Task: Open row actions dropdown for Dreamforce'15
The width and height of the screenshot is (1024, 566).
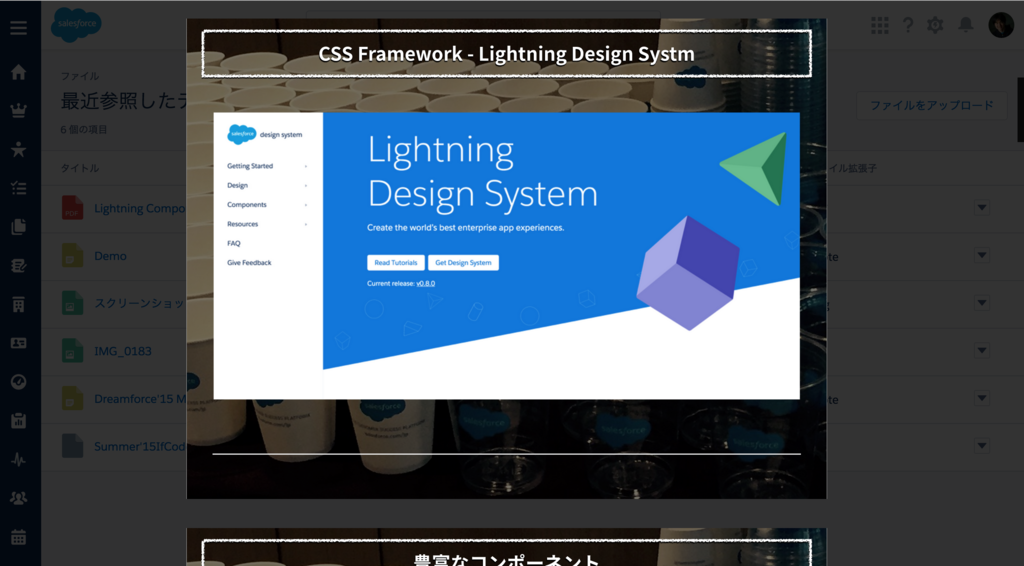Action: [982, 398]
